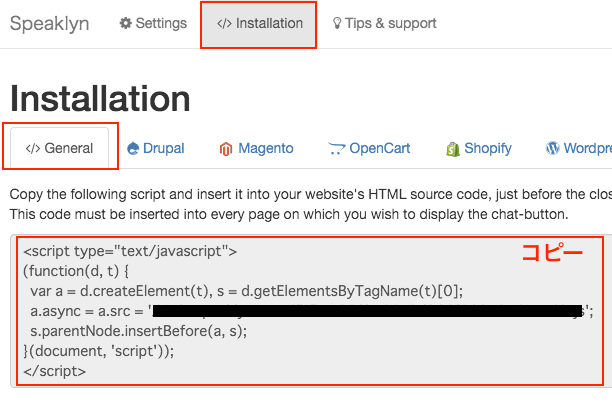
Task: Switch to the Magento tab label
Action: (265, 148)
